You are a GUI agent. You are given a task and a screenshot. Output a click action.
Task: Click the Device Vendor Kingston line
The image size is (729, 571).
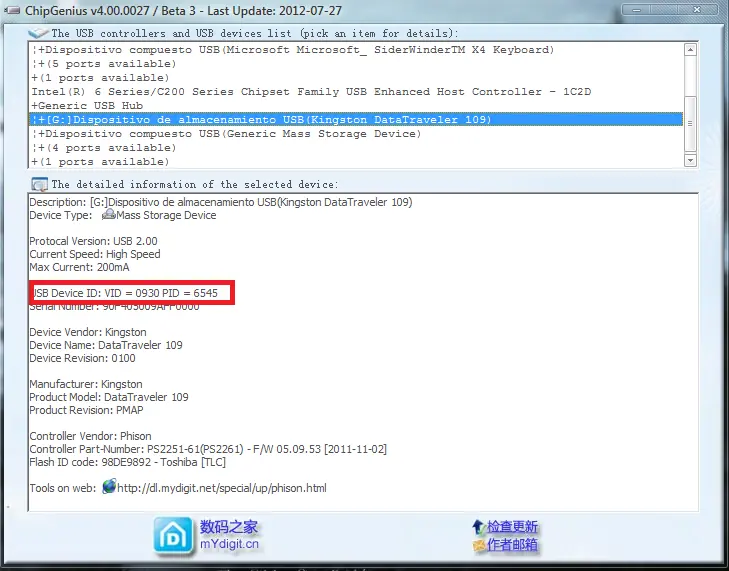click(88, 332)
